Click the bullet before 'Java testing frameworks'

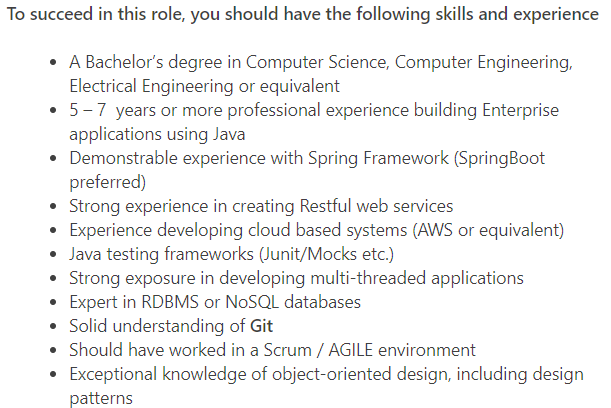(x=53, y=254)
